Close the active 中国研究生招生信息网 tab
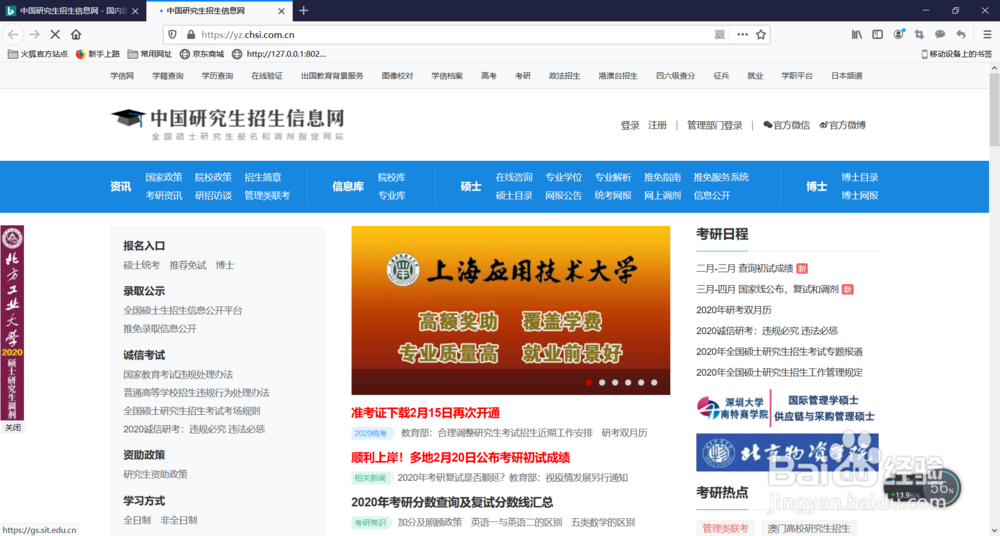This screenshot has height=536, width=1000. coord(282,11)
